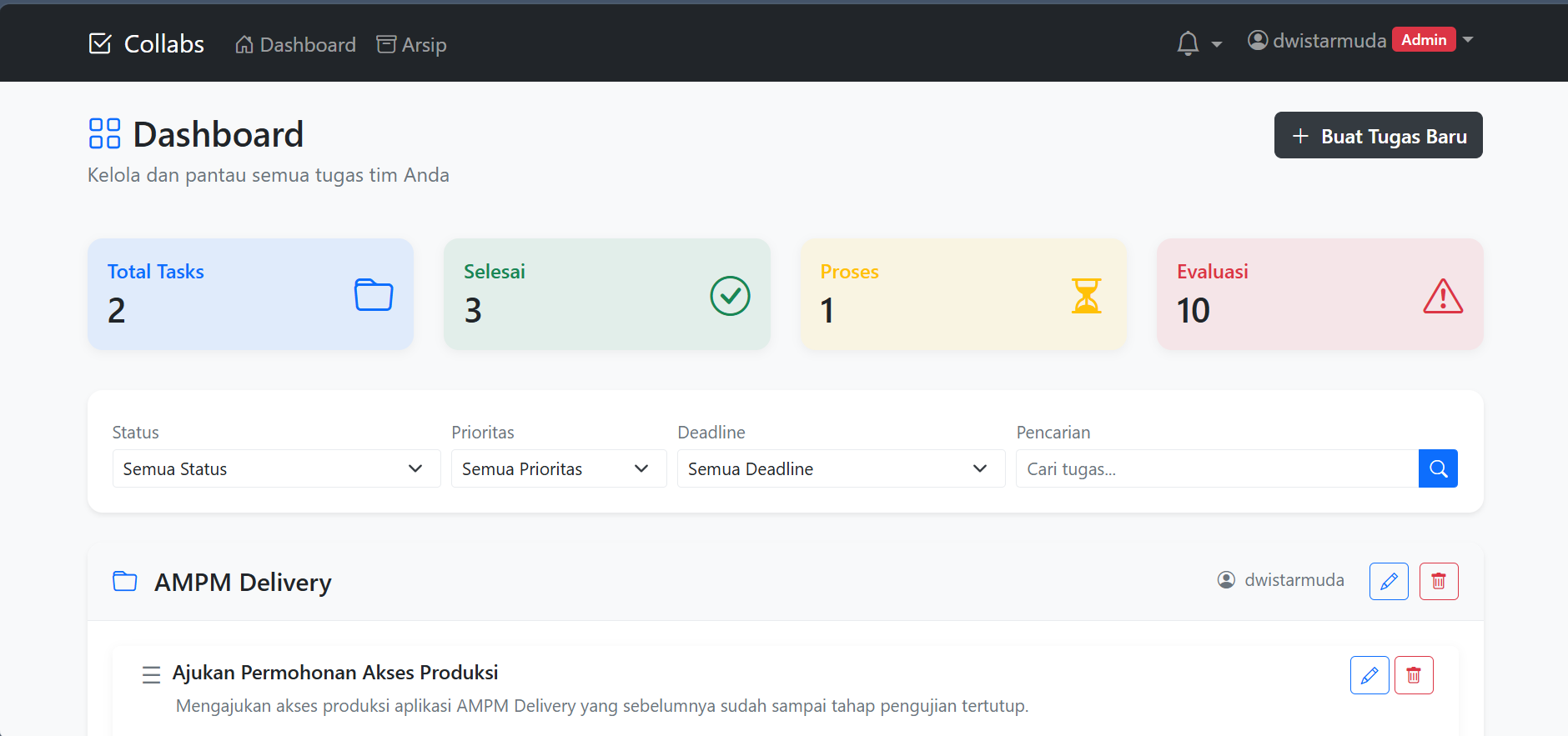Edit the AMPM Delivery project with pencil icon
Image resolution: width=1568 pixels, height=736 pixels.
point(1389,581)
